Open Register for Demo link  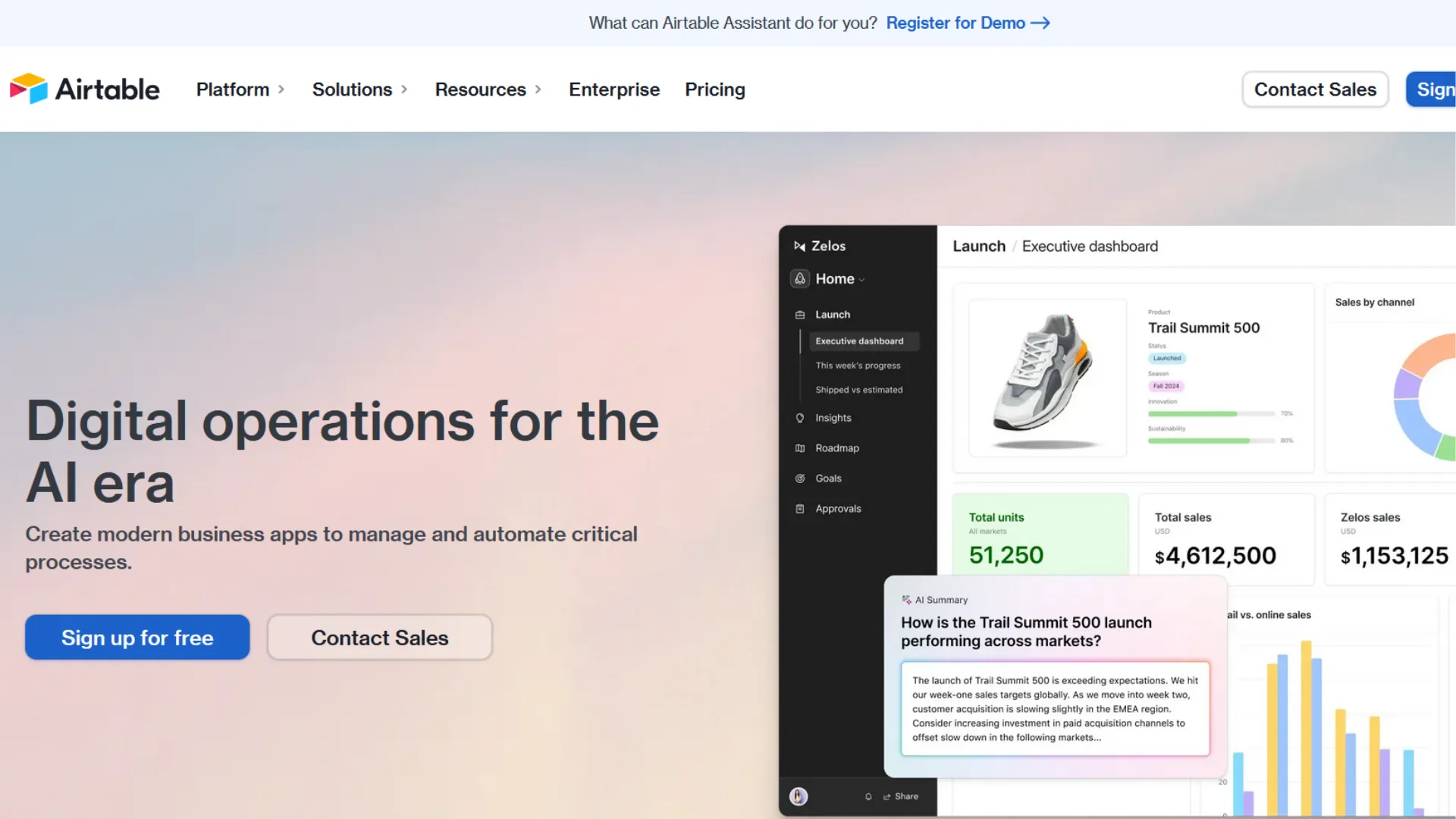coord(955,23)
